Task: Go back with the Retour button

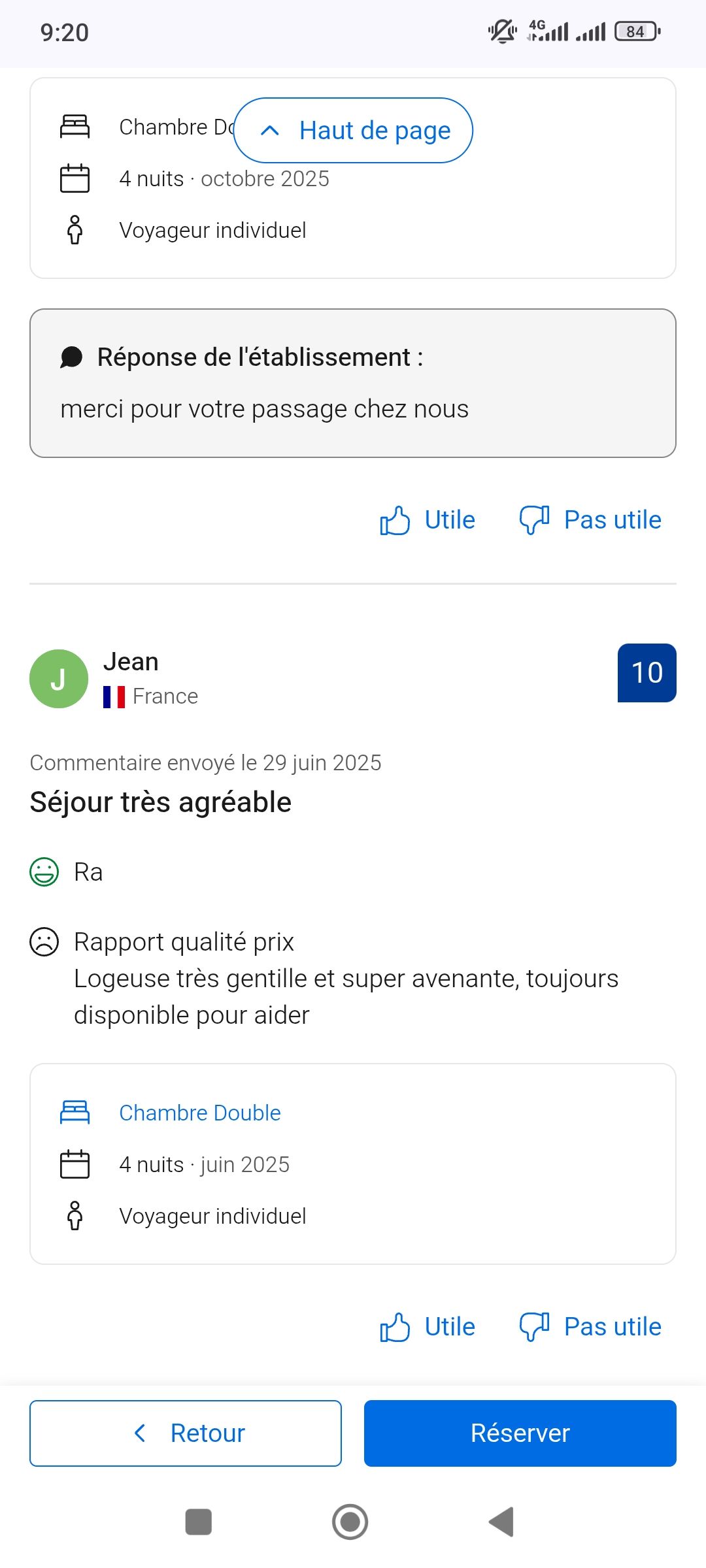Action: pyautogui.click(x=186, y=1433)
